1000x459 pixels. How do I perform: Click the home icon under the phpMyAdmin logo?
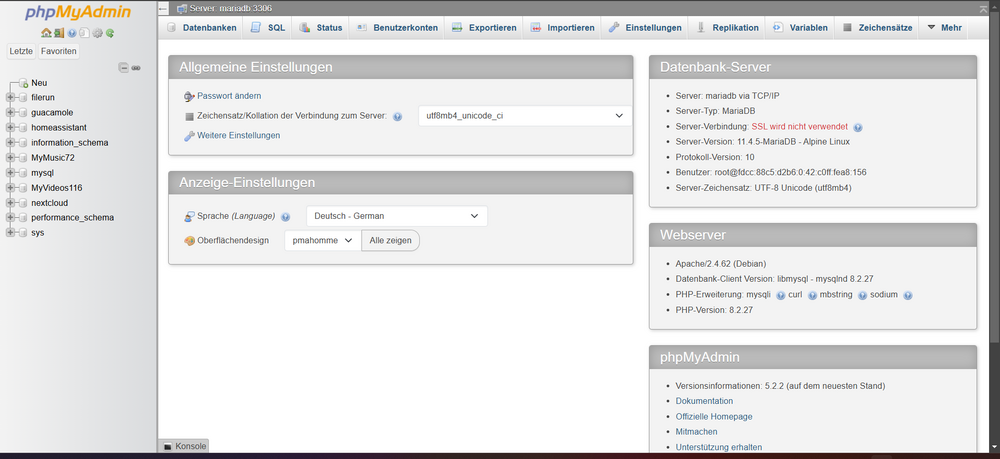(x=46, y=33)
